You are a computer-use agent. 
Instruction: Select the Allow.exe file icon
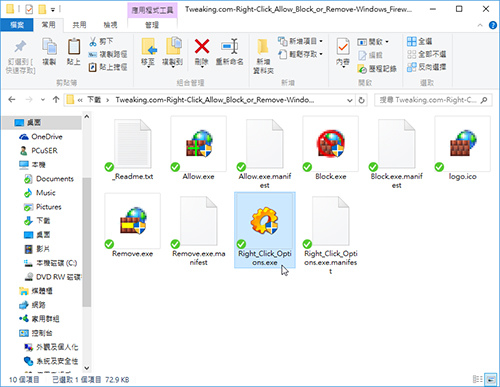click(x=199, y=144)
